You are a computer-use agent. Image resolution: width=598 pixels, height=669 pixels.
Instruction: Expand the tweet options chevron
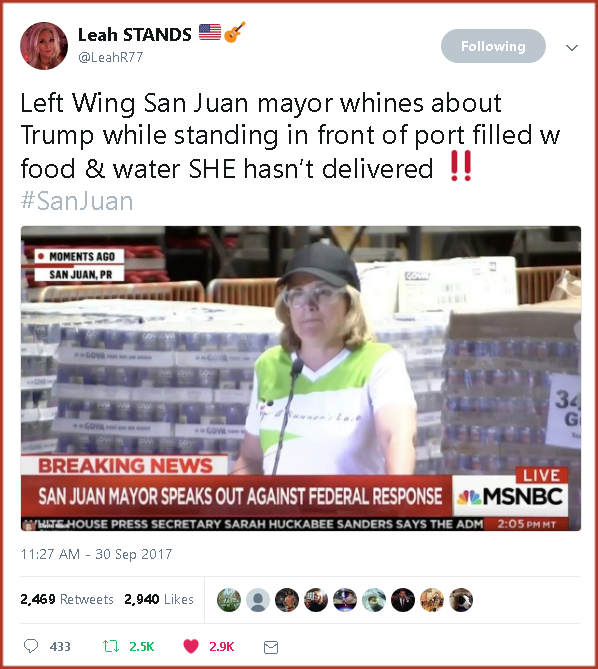(572, 47)
